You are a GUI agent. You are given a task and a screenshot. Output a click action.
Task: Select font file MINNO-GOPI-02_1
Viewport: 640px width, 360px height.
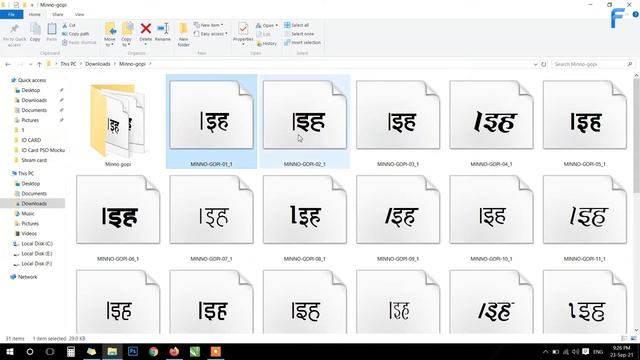[305, 121]
